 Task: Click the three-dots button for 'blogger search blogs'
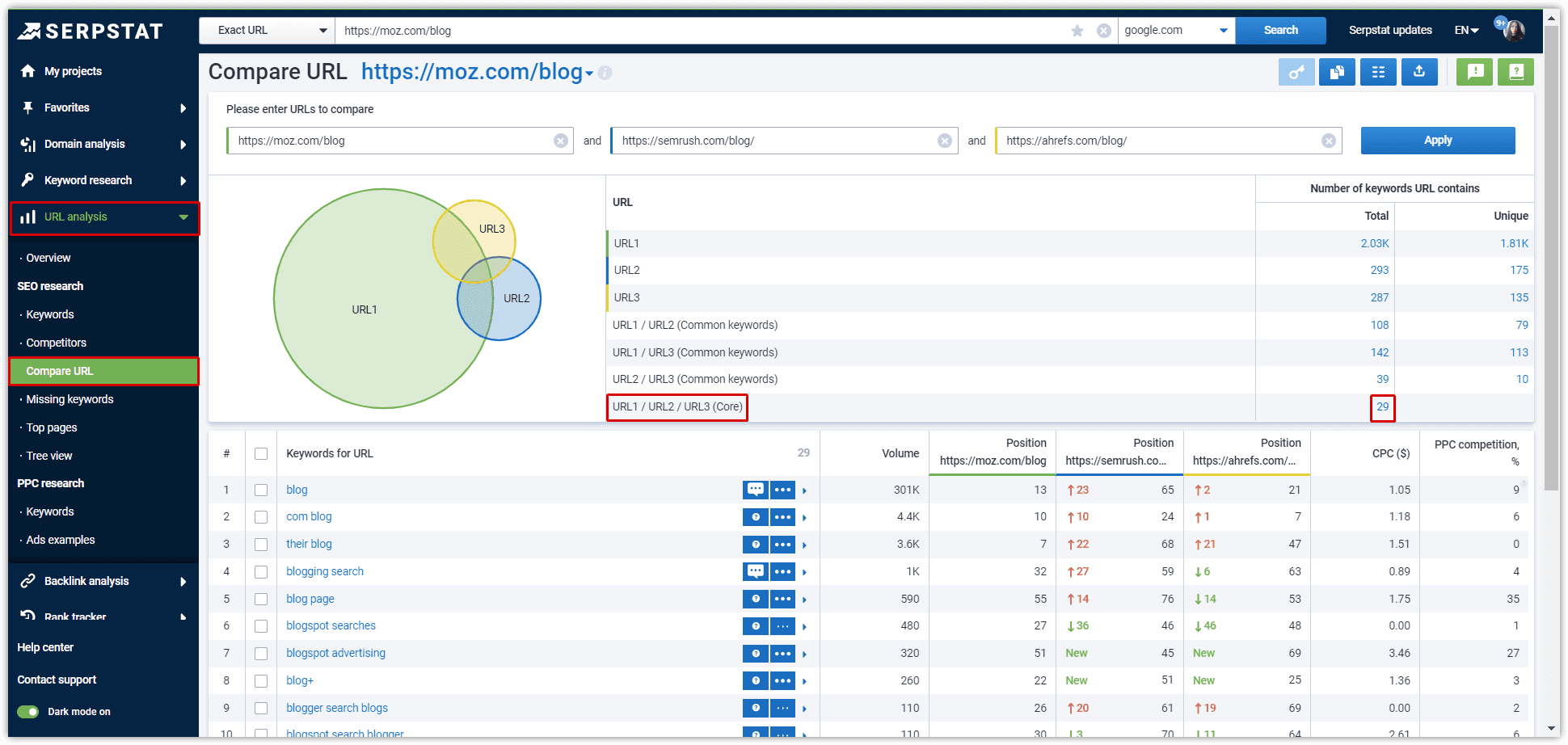click(x=782, y=709)
